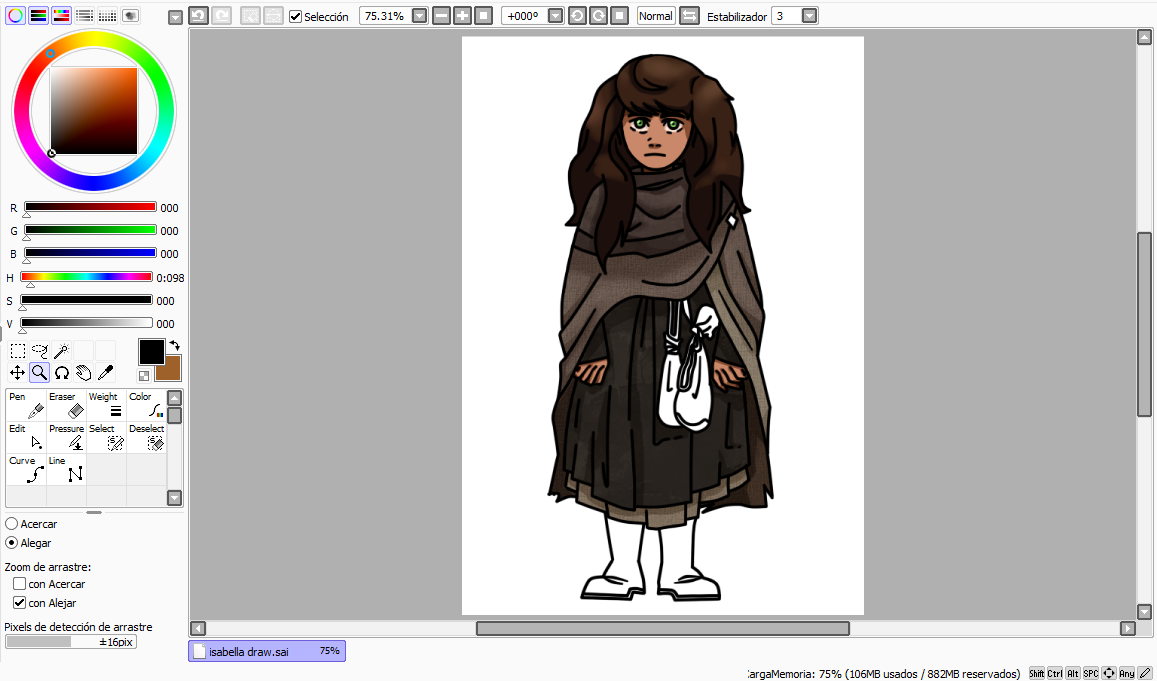Image resolution: width=1157 pixels, height=681 pixels.
Task: Set transparent color with checker icon
Action: (144, 376)
